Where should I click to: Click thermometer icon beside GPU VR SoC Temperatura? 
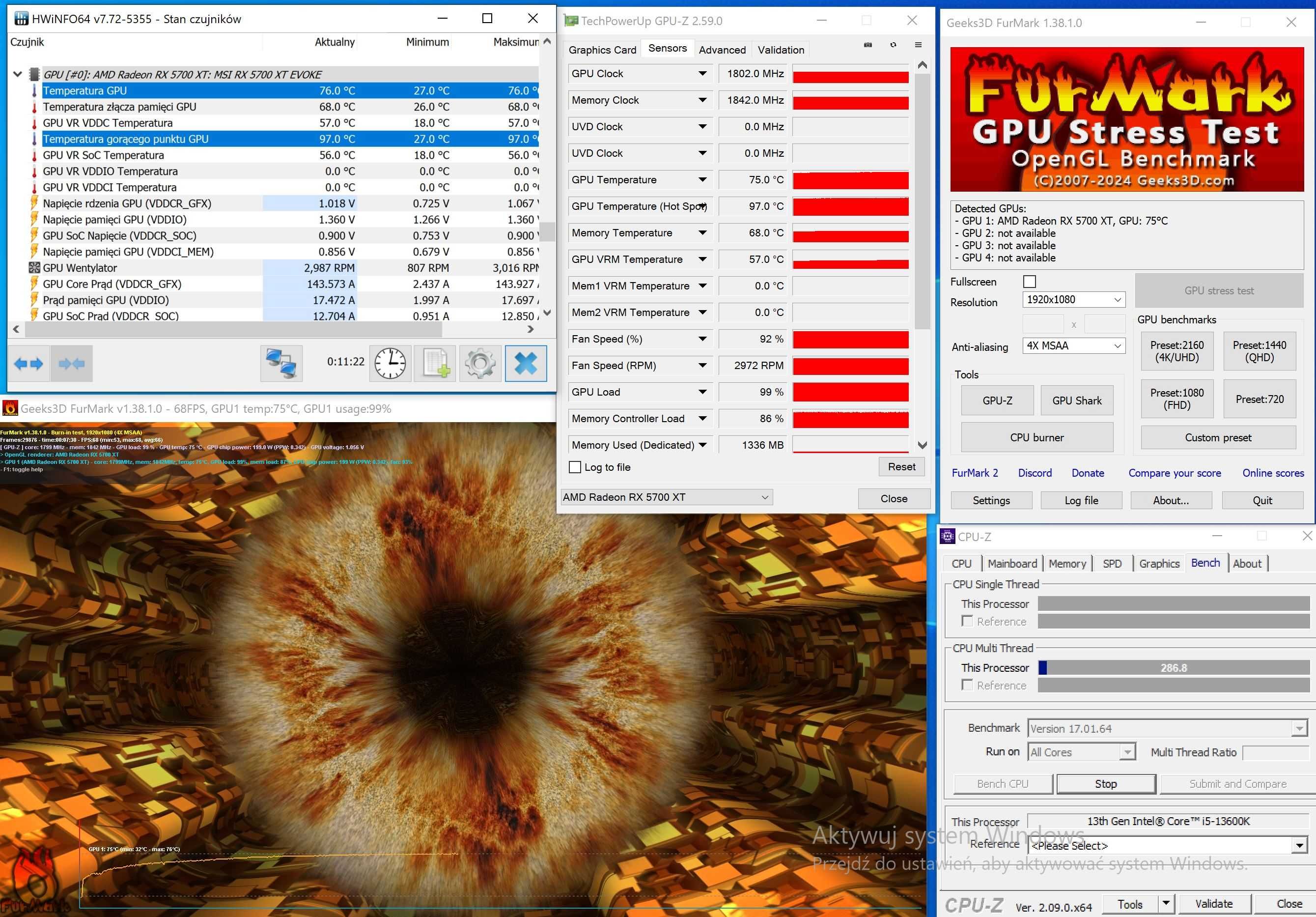34,155
